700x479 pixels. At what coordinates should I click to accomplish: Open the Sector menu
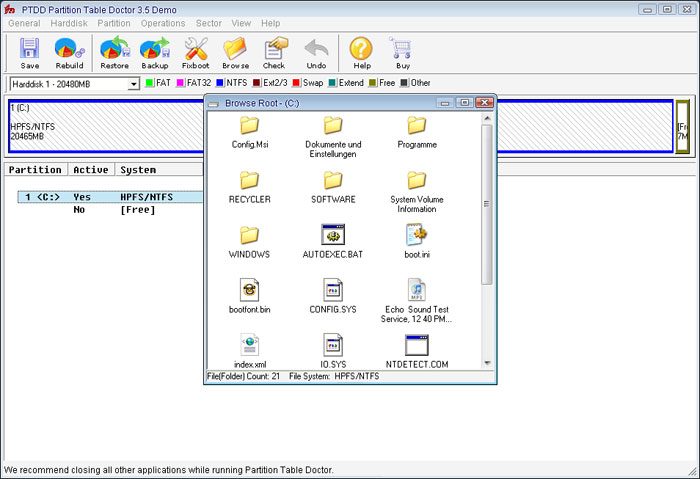click(x=208, y=23)
